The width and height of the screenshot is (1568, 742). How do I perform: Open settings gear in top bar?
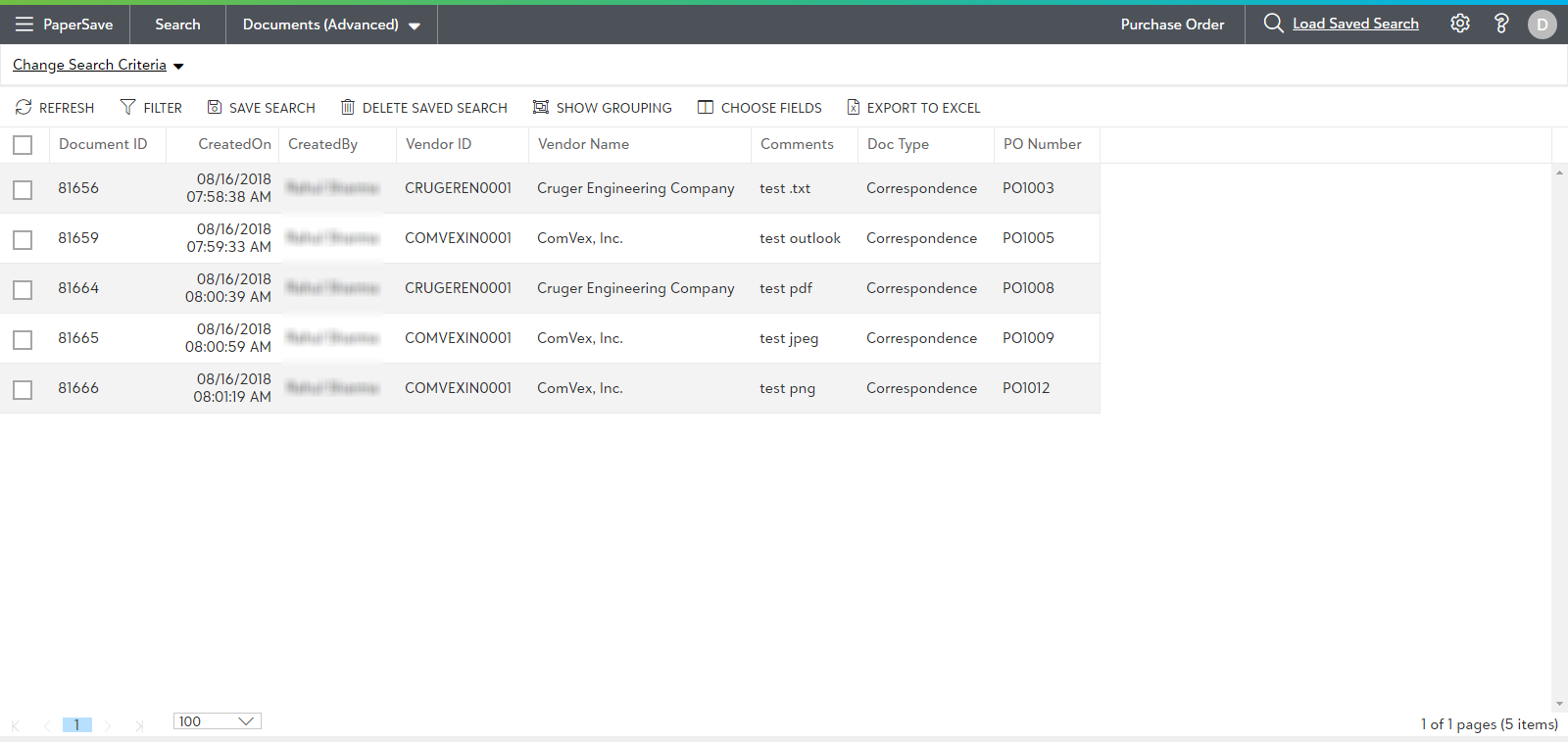(1459, 24)
